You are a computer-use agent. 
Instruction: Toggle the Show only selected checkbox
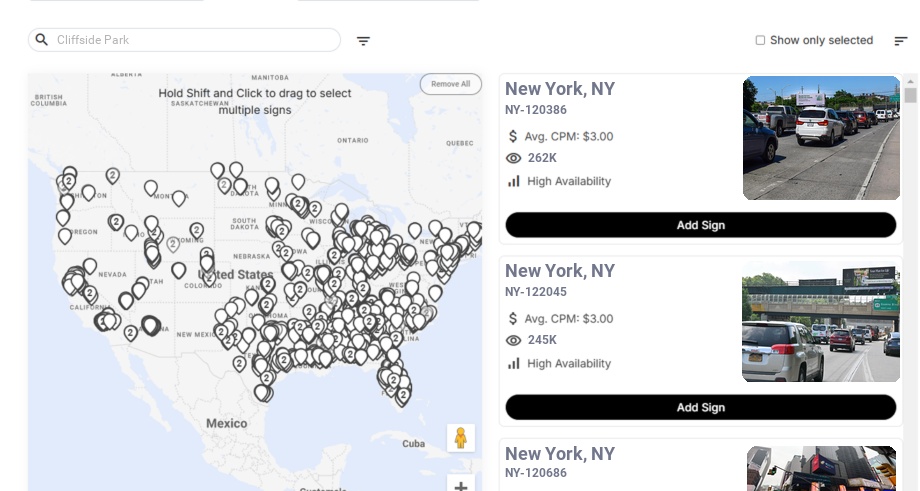click(x=760, y=41)
